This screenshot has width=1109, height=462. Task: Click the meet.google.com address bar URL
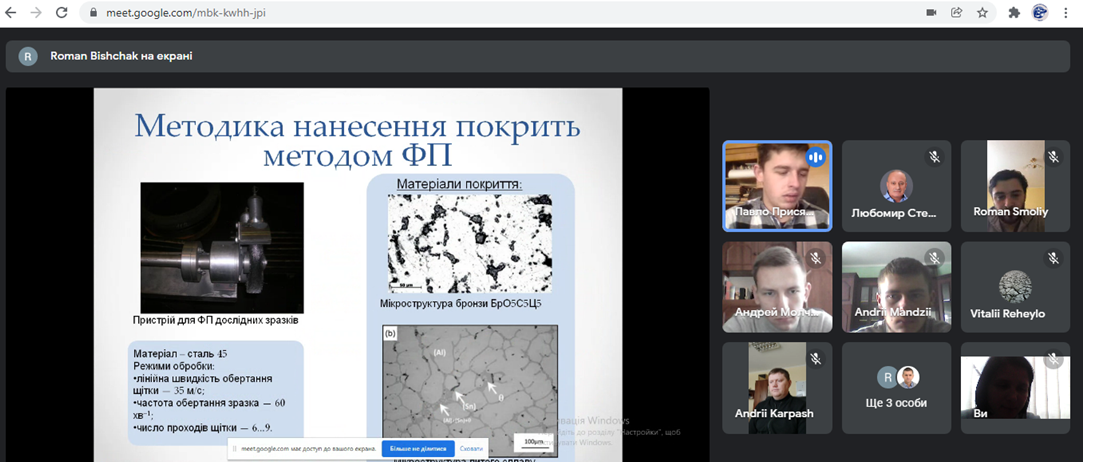[185, 14]
